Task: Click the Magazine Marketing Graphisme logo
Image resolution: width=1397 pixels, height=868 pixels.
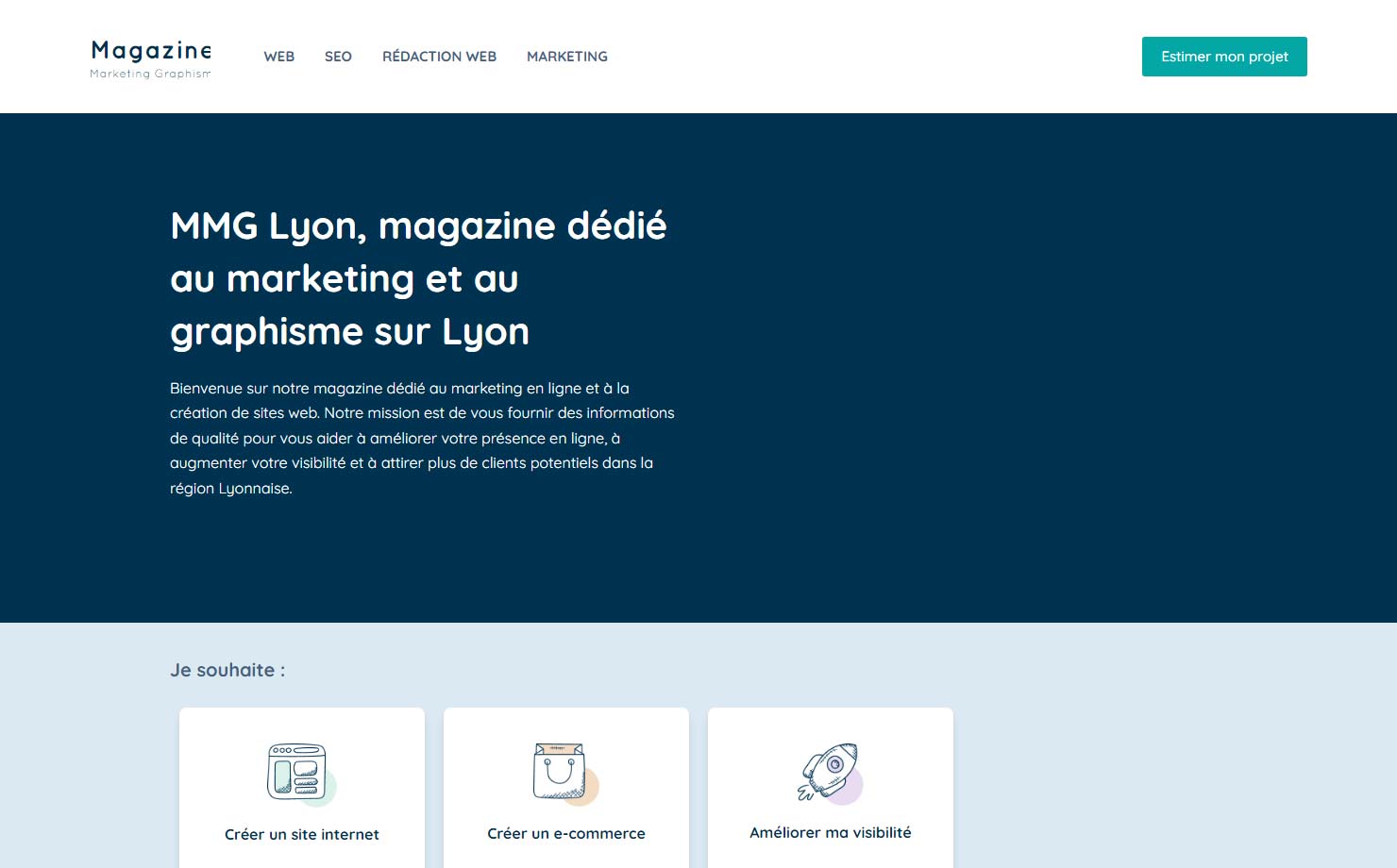Action: (x=151, y=58)
